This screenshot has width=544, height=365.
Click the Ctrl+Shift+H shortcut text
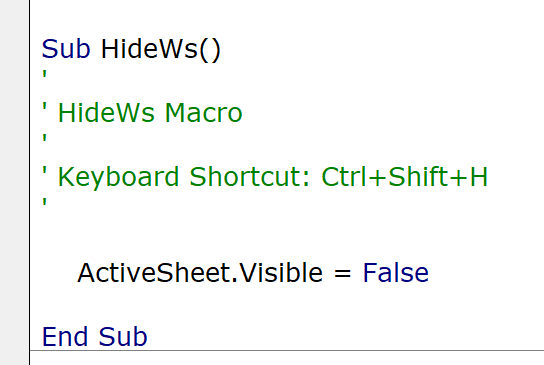(x=405, y=177)
